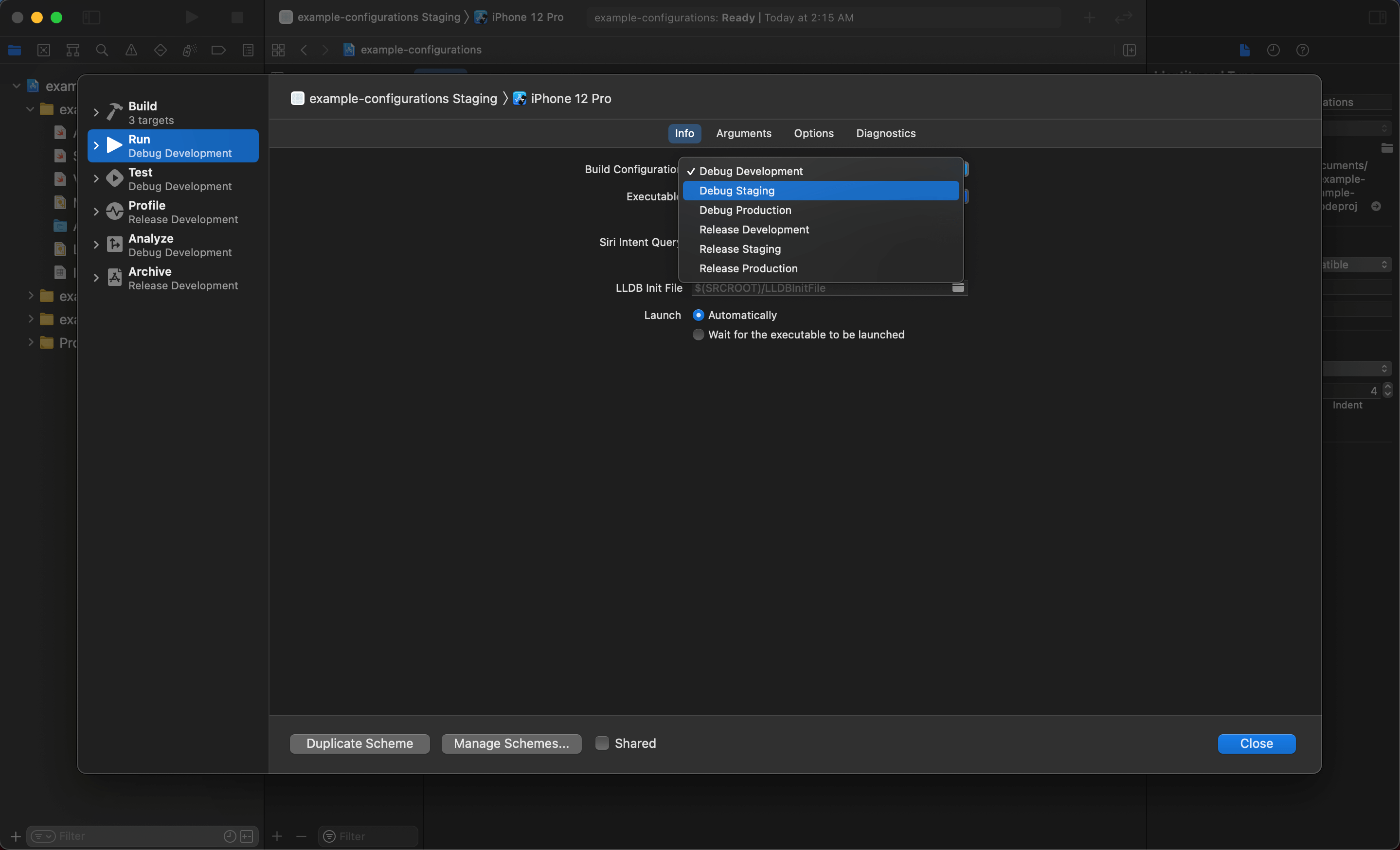The height and width of the screenshot is (850, 1400).
Task: Select Wait for the executable to be launched
Action: (x=698, y=335)
